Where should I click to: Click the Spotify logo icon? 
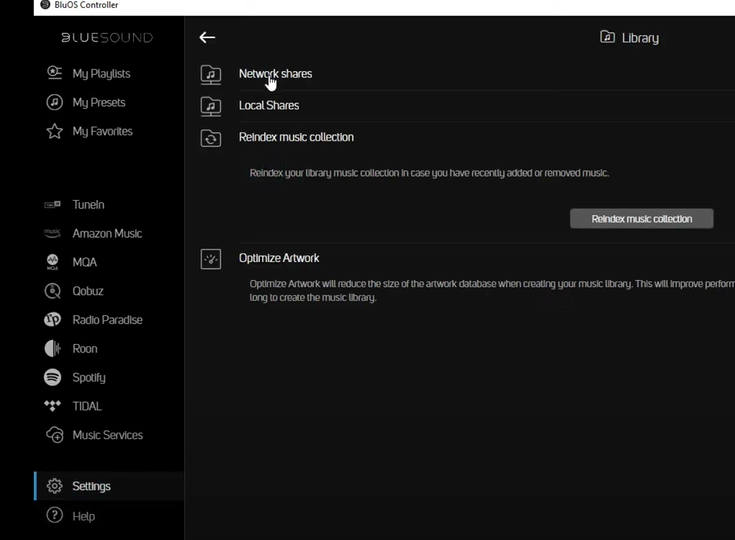pyautogui.click(x=52, y=377)
